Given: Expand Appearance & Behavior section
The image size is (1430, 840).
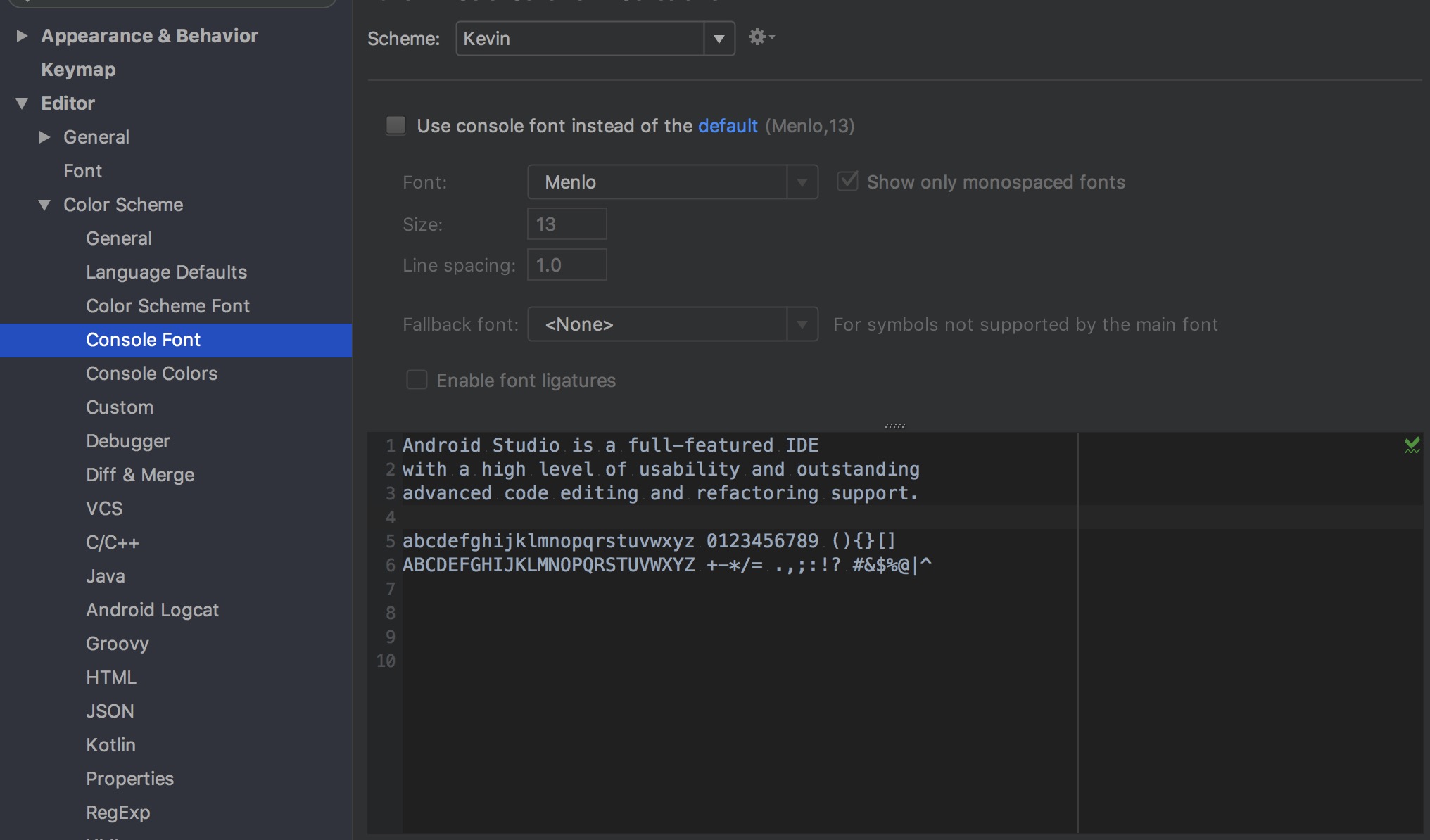Looking at the screenshot, I should 22,36.
